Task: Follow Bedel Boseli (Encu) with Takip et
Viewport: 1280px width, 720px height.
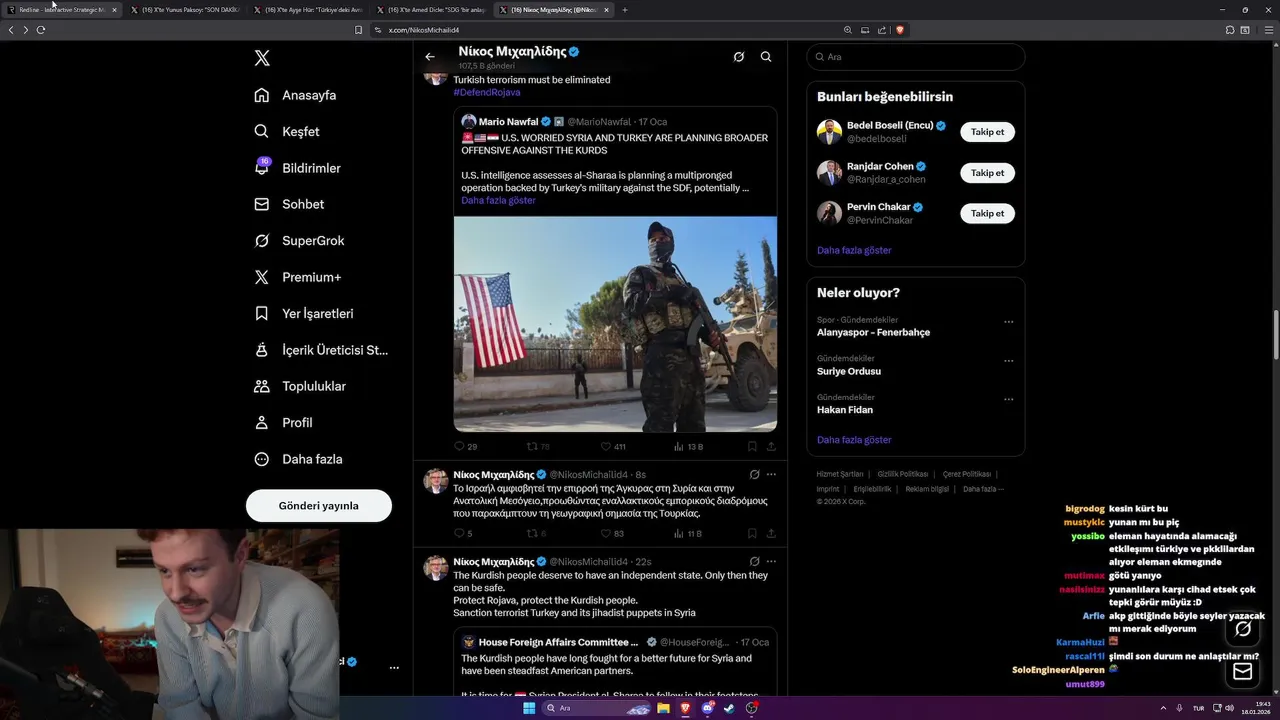Action: pyautogui.click(x=987, y=132)
